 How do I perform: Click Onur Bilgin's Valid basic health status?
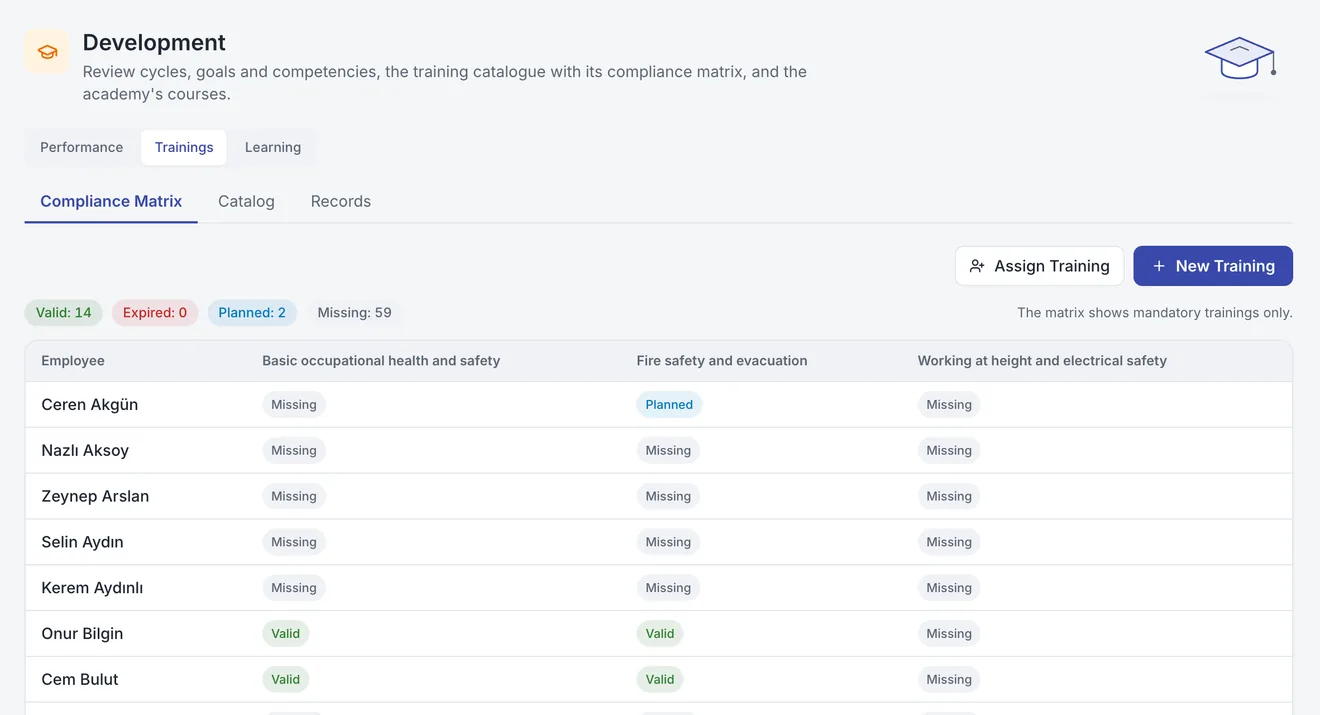pyautogui.click(x=286, y=633)
